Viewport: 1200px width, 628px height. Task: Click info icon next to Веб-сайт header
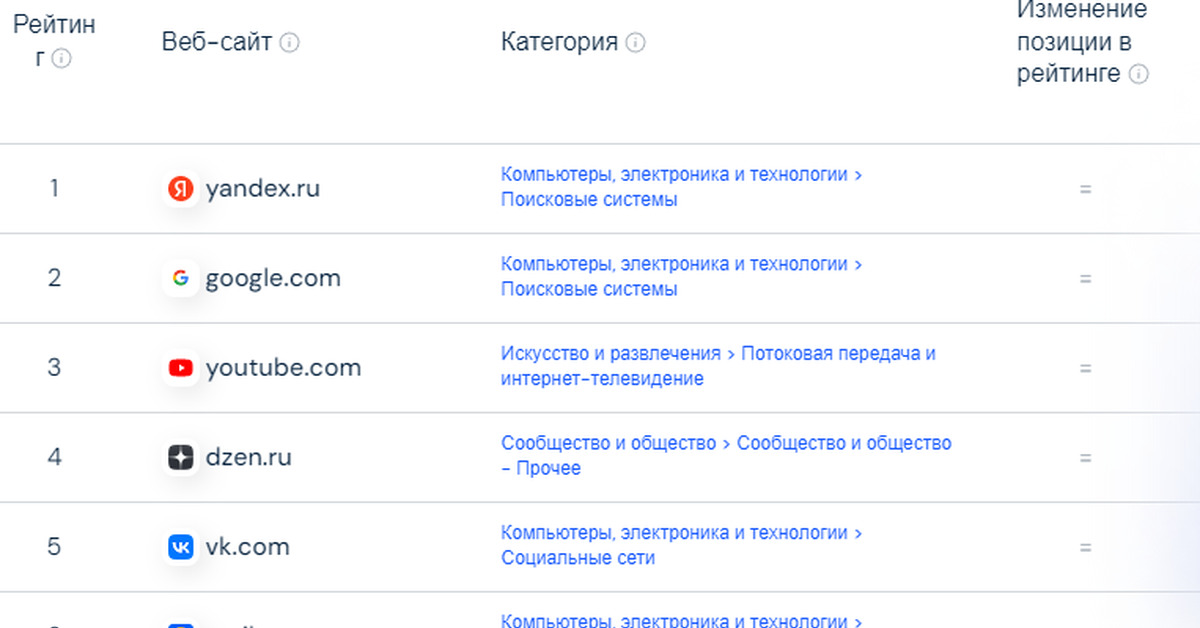coord(289,43)
